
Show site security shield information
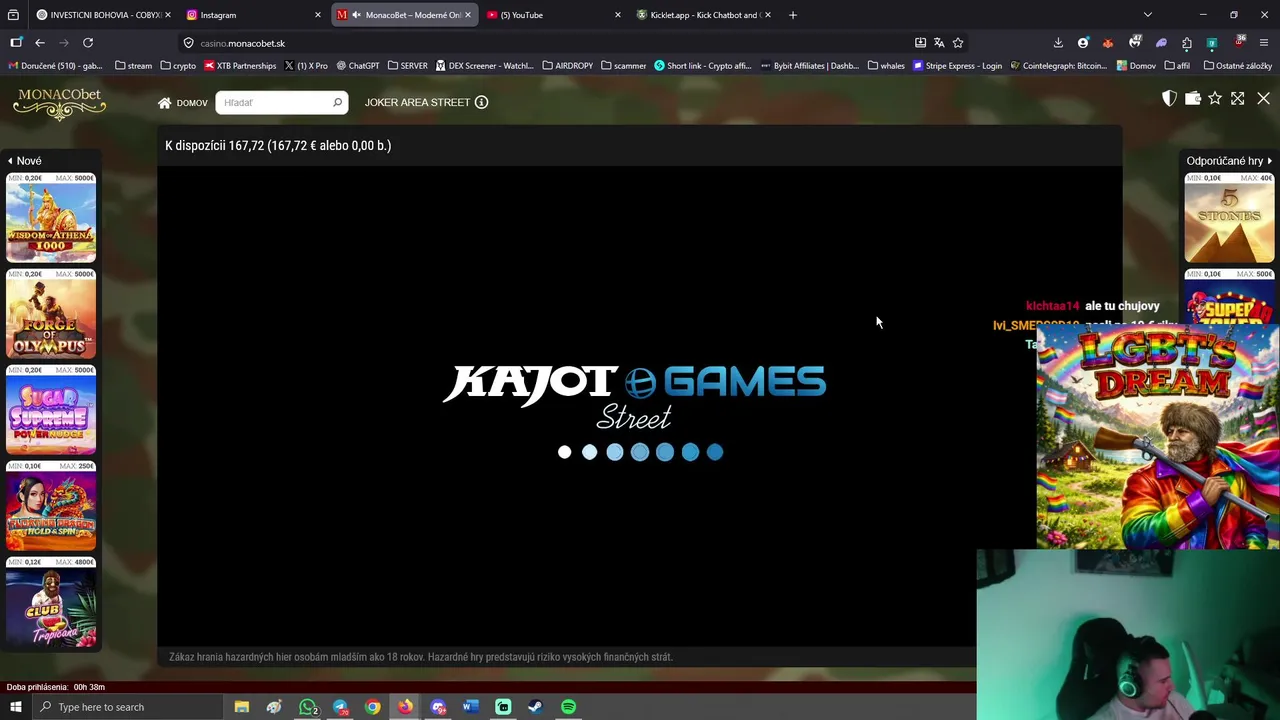[188, 43]
